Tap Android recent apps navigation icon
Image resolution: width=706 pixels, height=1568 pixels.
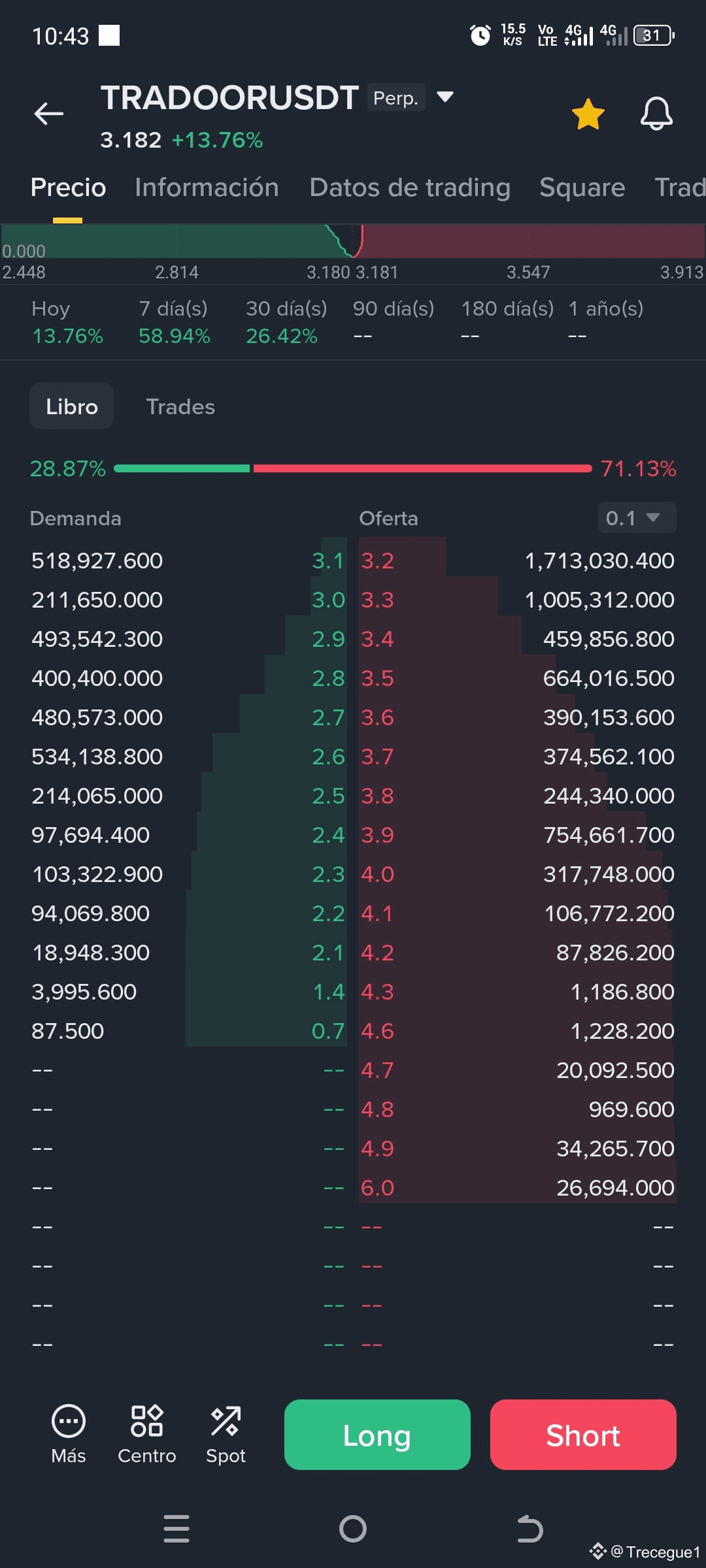[176, 1529]
